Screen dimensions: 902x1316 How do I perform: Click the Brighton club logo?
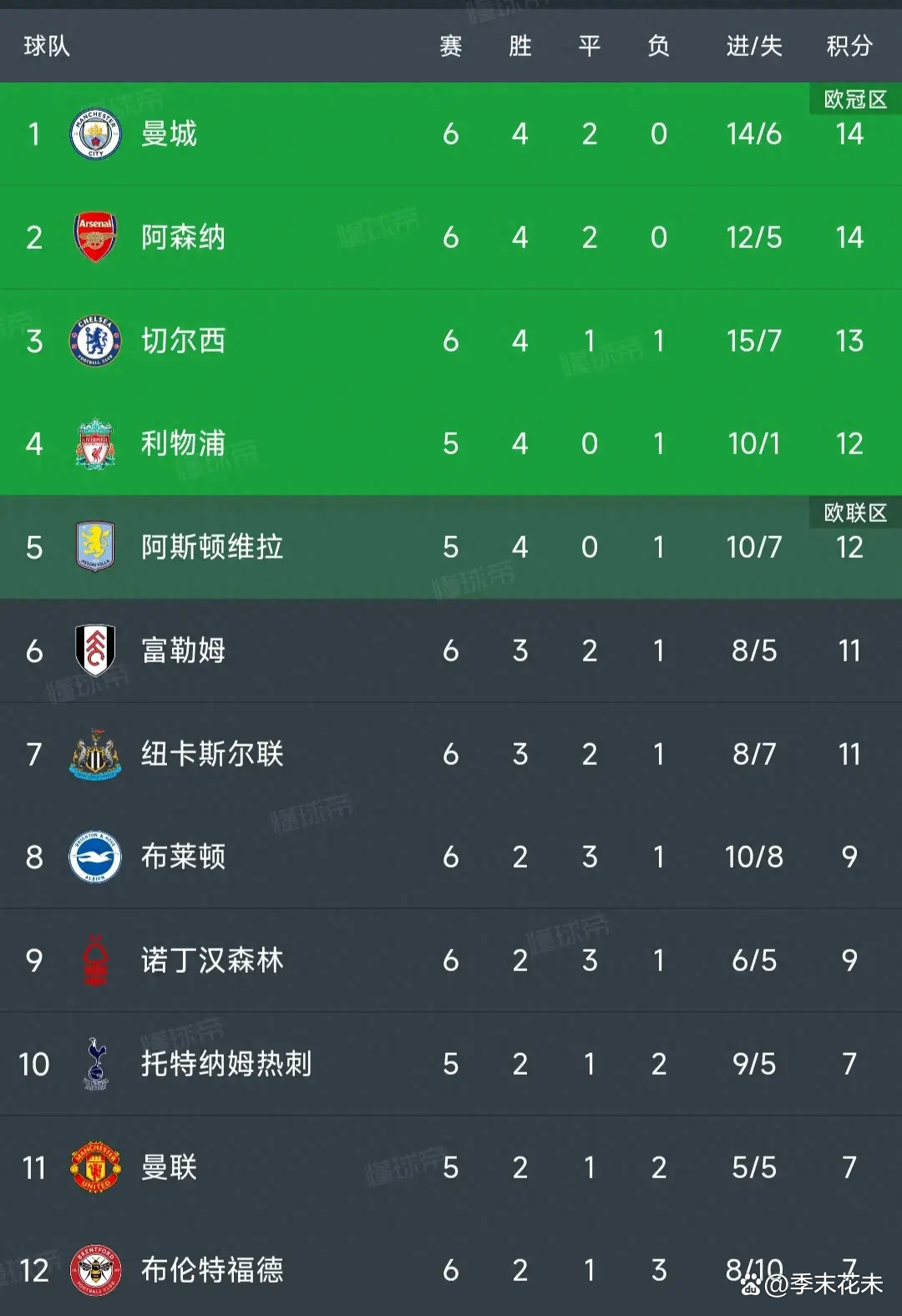click(95, 857)
